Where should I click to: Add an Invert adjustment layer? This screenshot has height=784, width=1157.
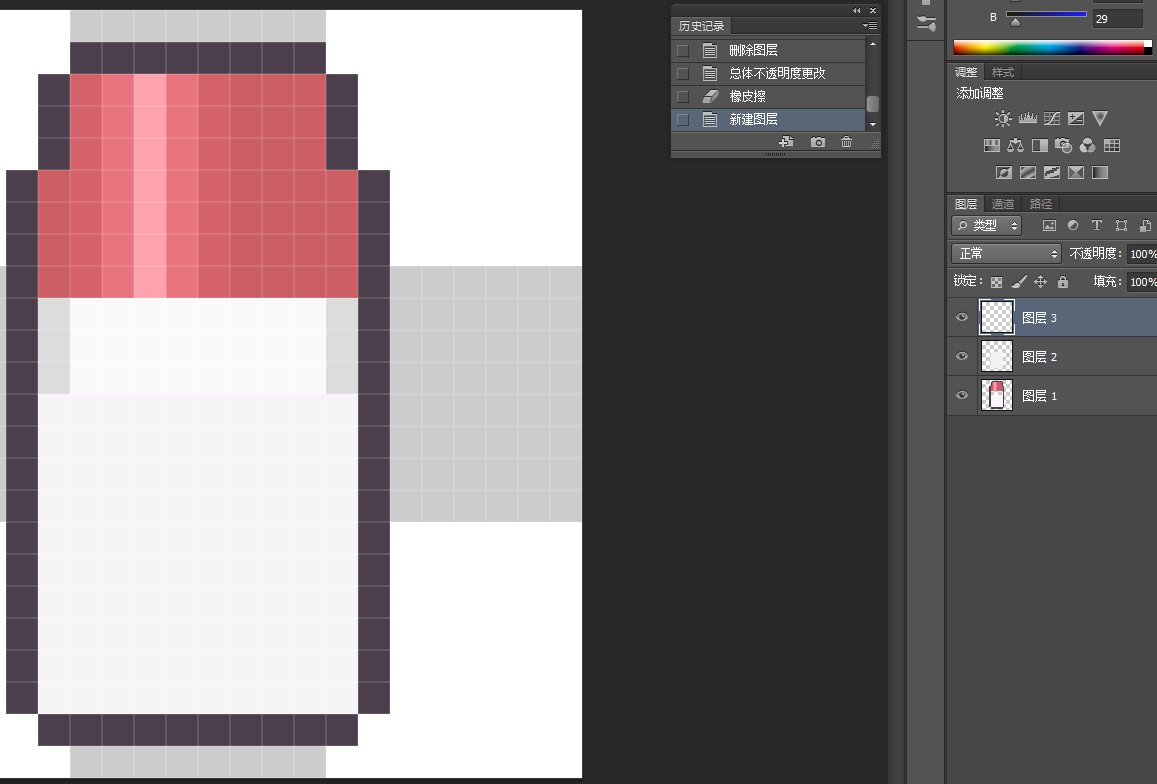tap(1004, 173)
